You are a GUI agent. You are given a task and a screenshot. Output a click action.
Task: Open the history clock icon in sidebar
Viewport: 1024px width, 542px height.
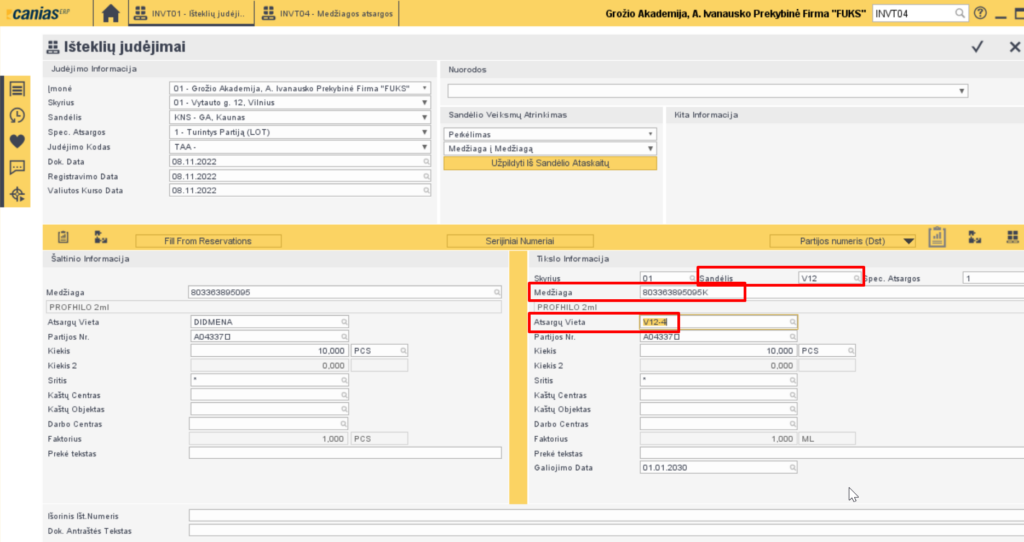tap(17, 115)
